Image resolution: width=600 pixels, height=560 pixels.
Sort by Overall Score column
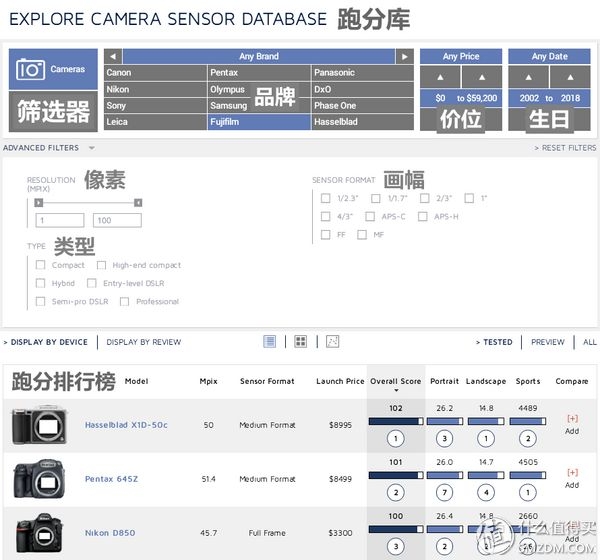(x=396, y=382)
